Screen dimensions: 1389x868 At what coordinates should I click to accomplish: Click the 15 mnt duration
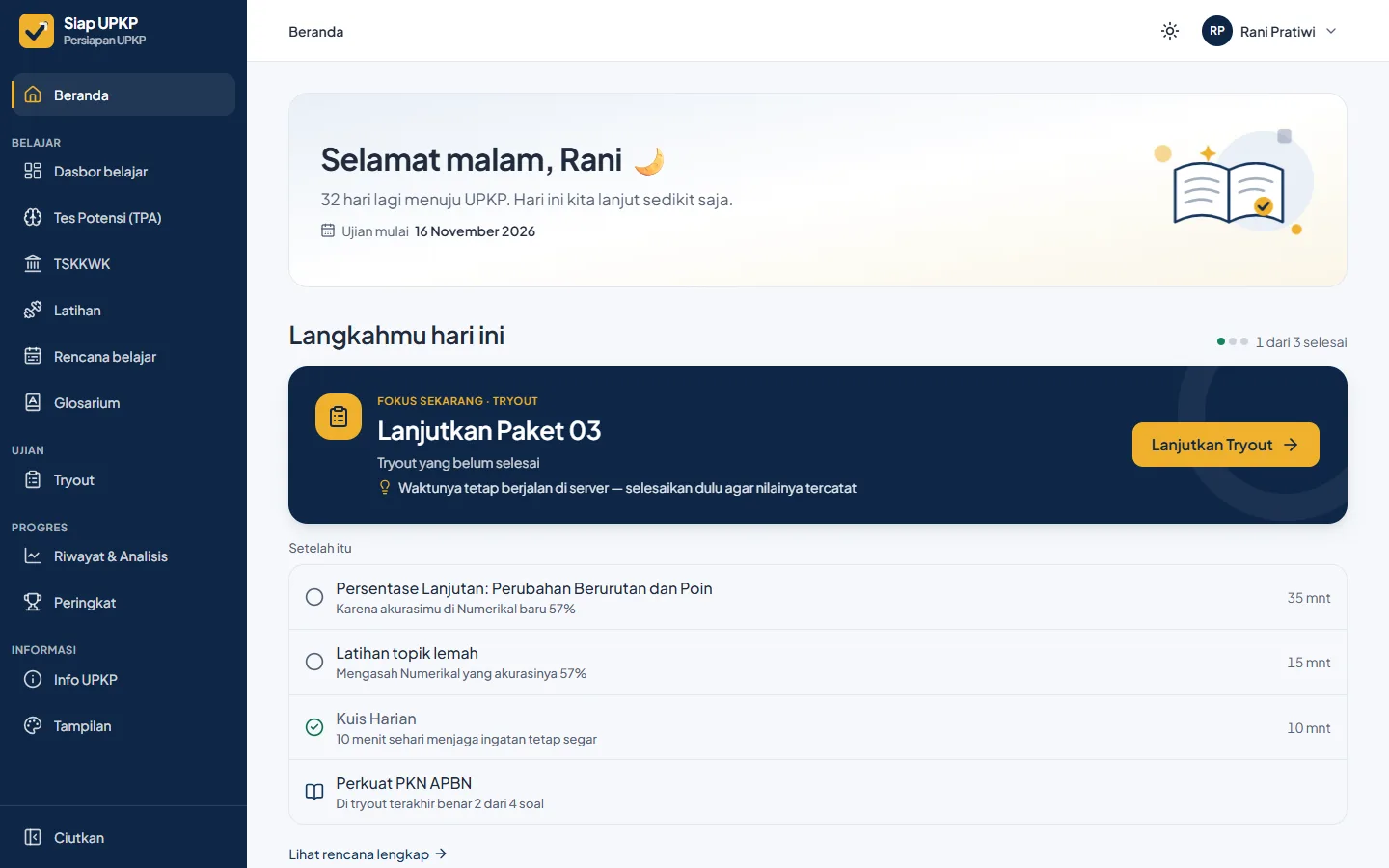click(1309, 662)
